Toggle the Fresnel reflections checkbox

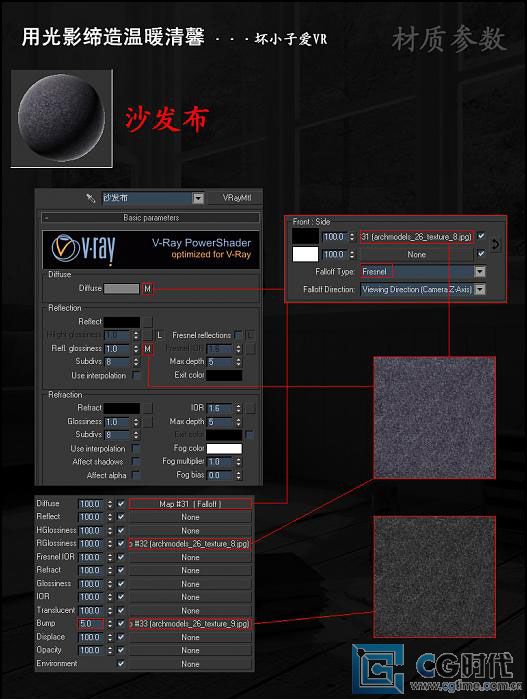[x=239, y=335]
